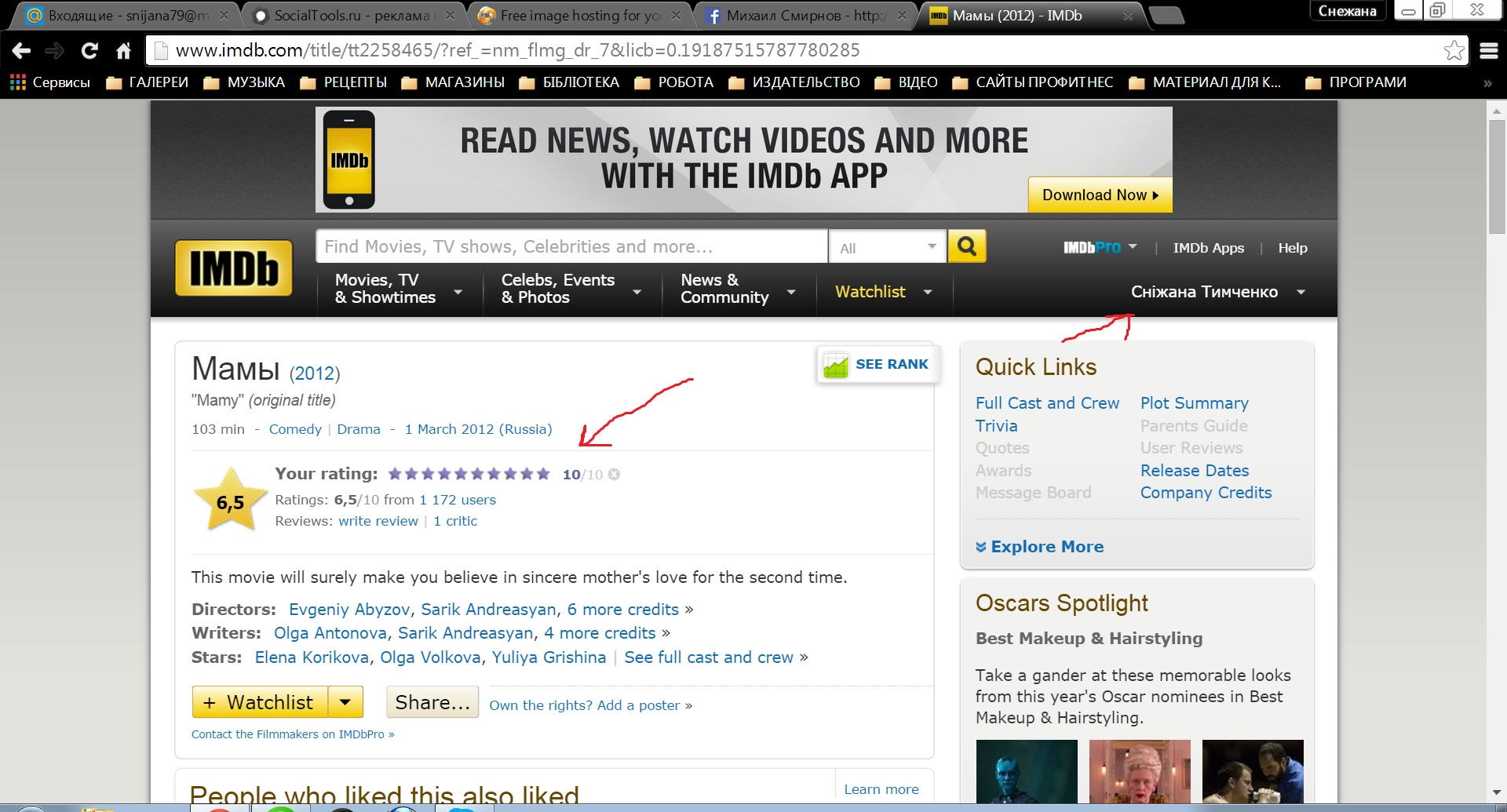This screenshot has width=1507, height=812.
Task: Click the SEE RANK chart icon
Action: pos(835,365)
